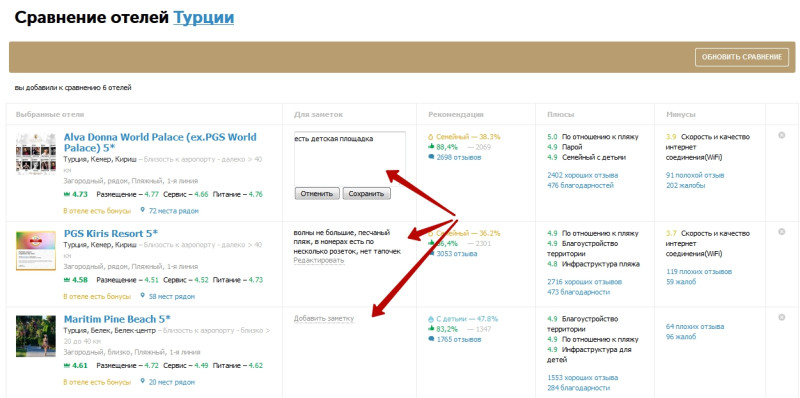The width and height of the screenshot is (800, 398).
Task: Click the Семейный — 38.3% recommendation
Action: (x=468, y=137)
